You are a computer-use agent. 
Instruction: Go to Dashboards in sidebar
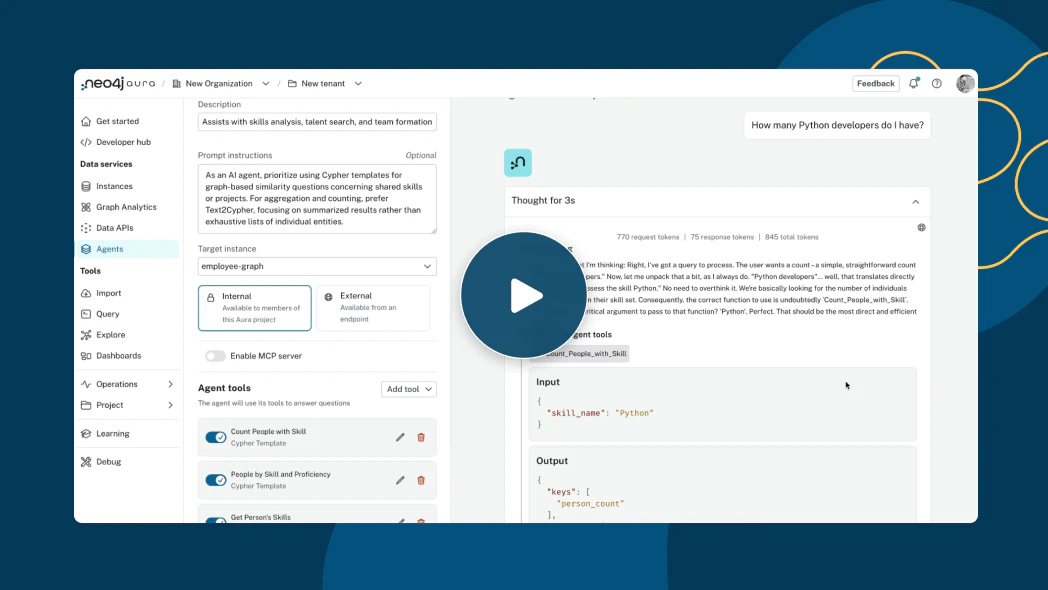point(118,356)
